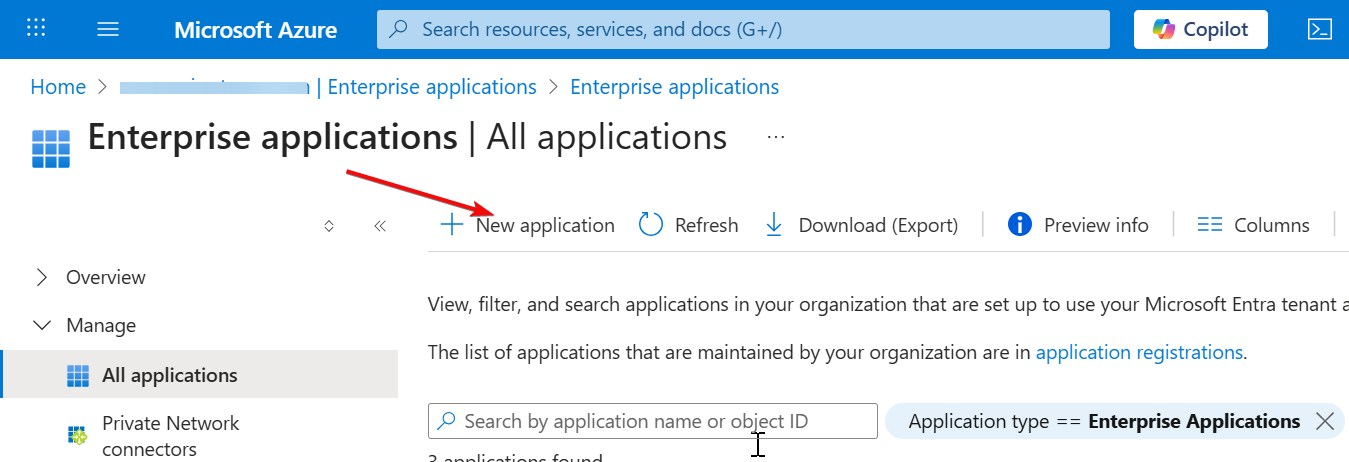Image resolution: width=1349 pixels, height=462 pixels.
Task: Click the up-down sort arrows in sidebar
Action: point(329,226)
